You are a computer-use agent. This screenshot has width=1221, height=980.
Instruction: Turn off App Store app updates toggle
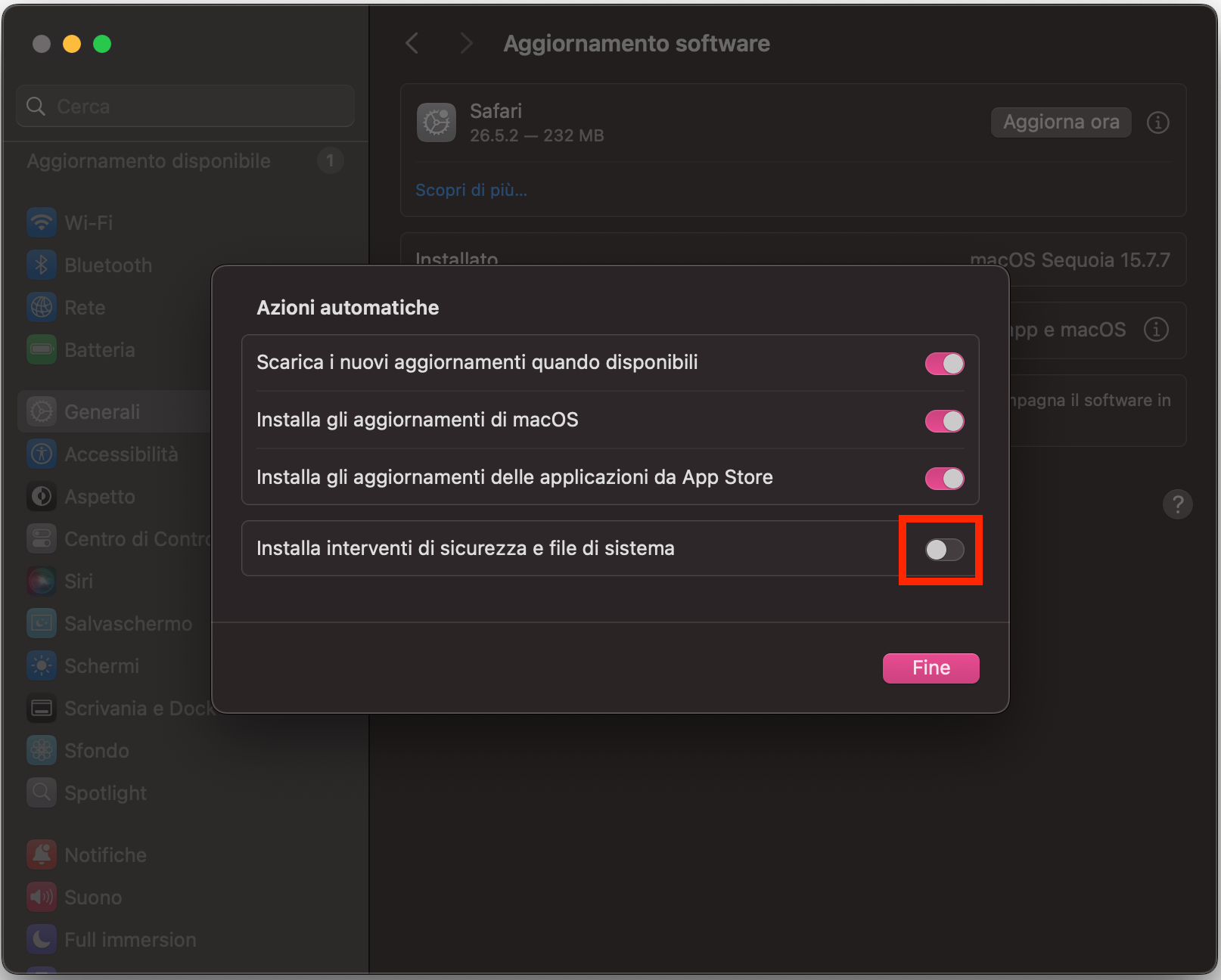point(944,479)
